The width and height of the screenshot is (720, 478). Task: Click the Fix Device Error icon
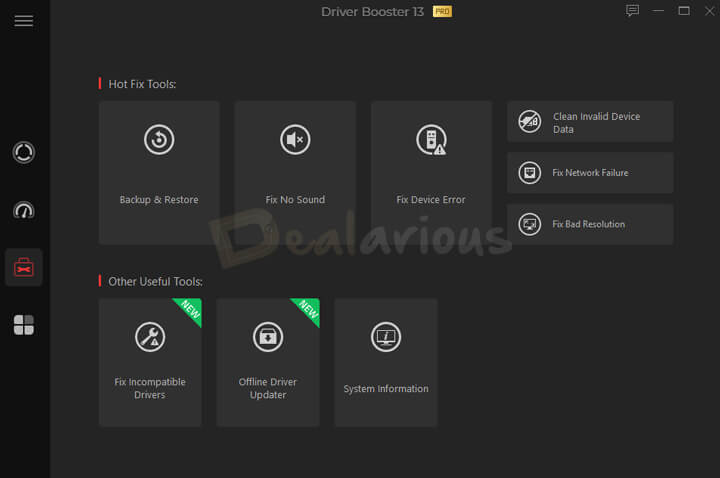point(432,140)
